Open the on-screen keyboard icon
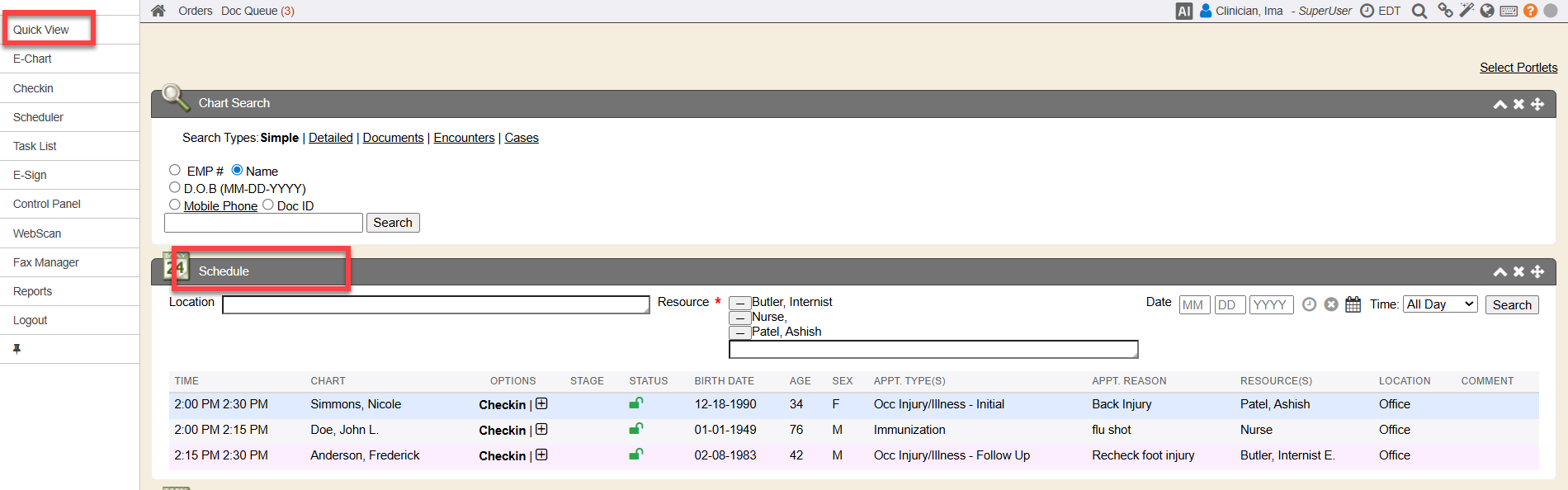 pyautogui.click(x=1509, y=11)
